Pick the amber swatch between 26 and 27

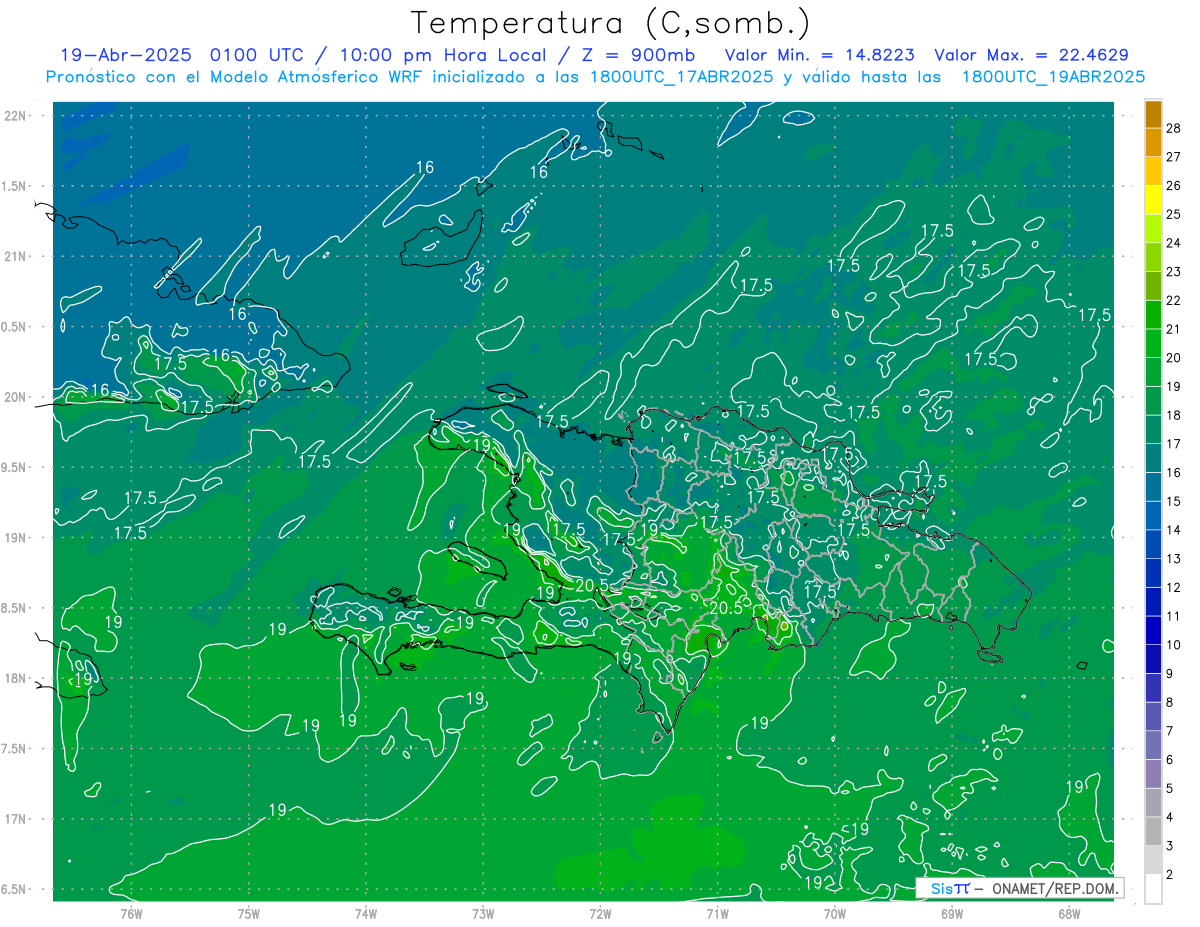point(1153,171)
